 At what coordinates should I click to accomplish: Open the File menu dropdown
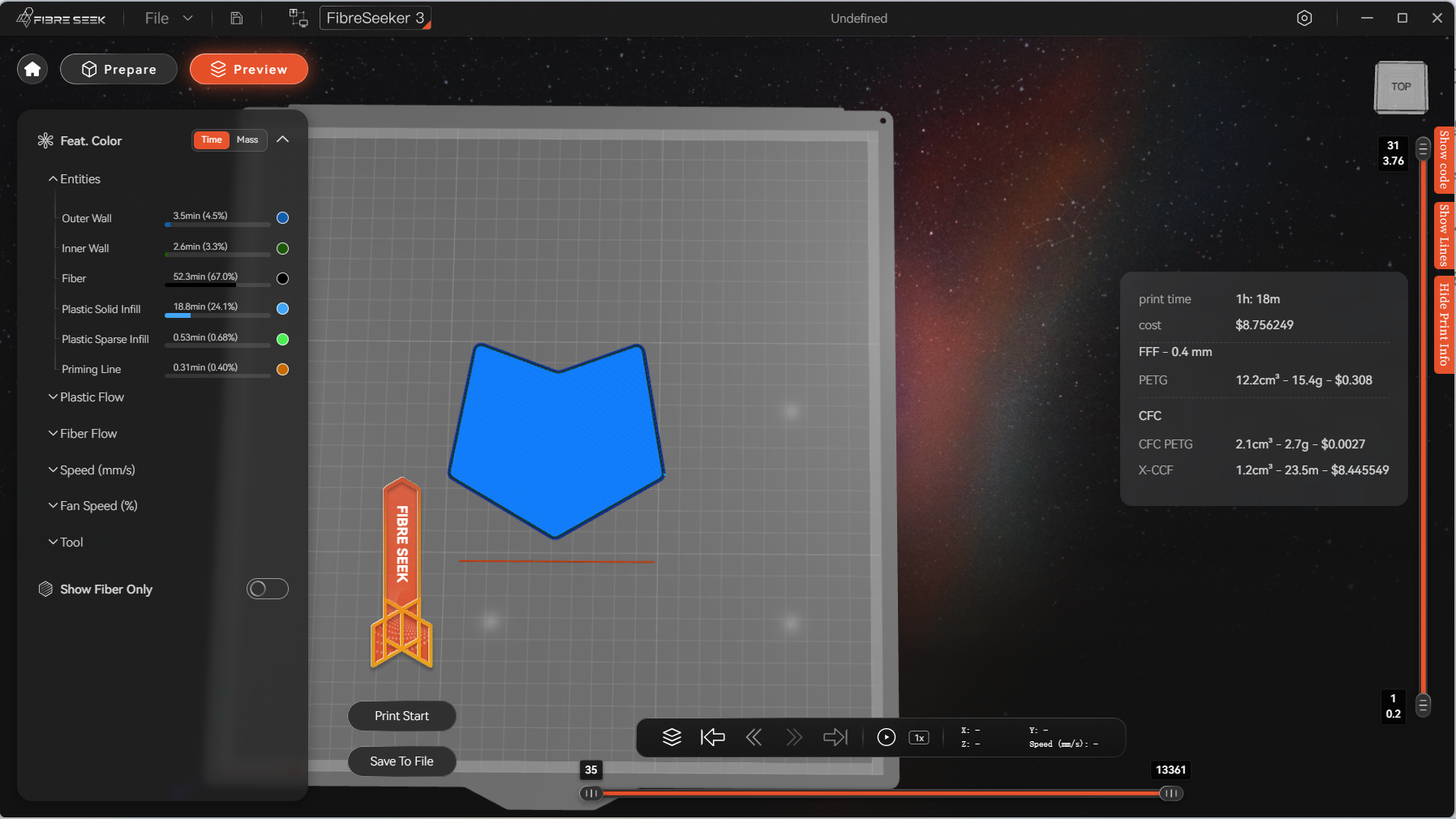coord(169,18)
